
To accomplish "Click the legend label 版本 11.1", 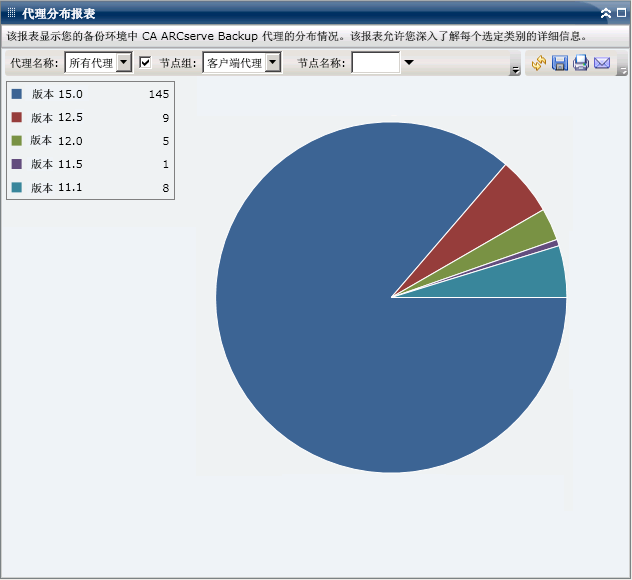I will click(57, 187).
